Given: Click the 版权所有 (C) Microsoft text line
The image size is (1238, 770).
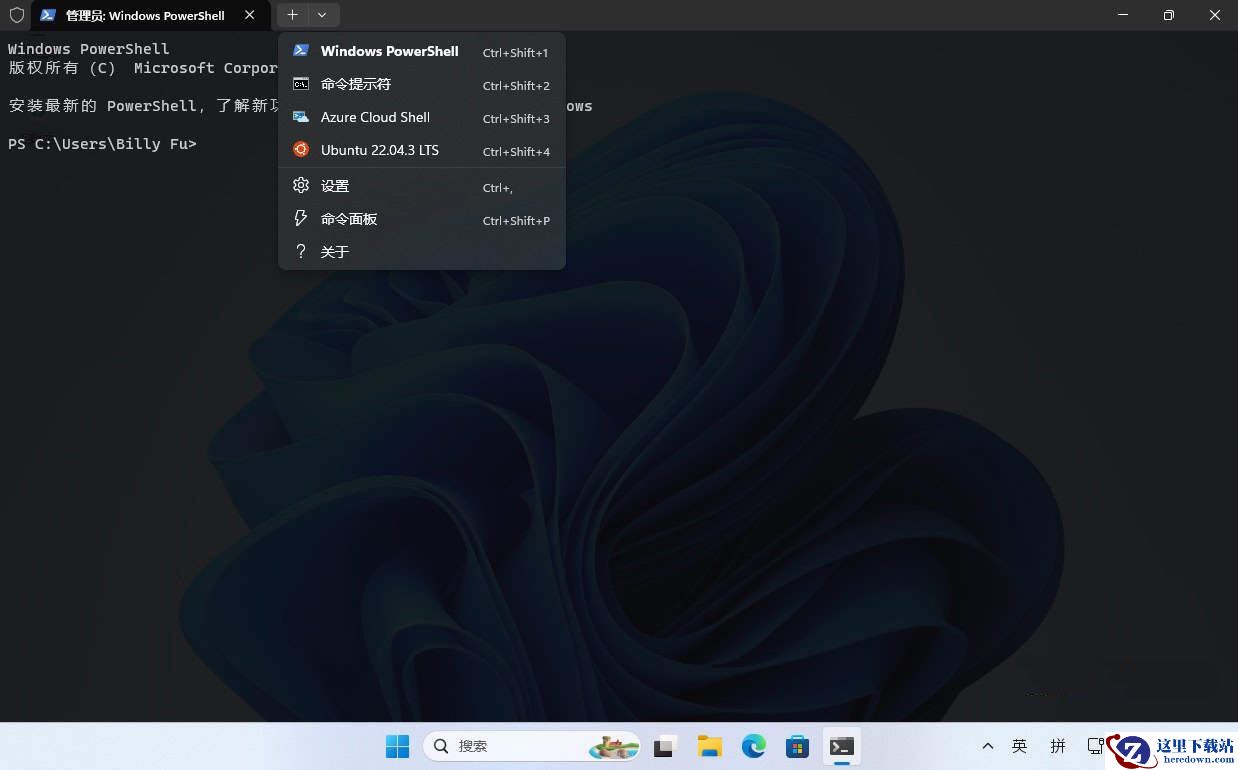Looking at the screenshot, I should click(143, 68).
